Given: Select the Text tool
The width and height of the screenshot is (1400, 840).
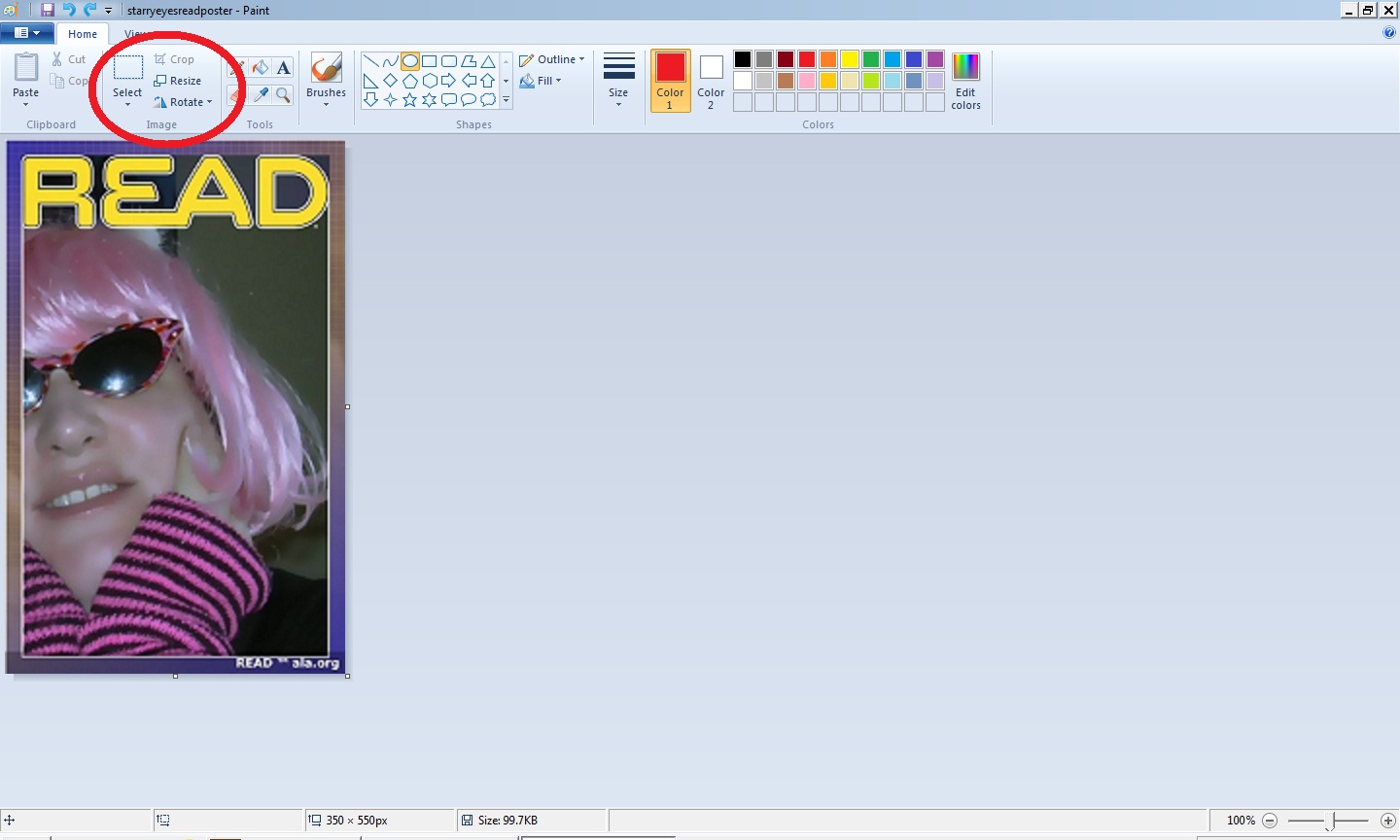Looking at the screenshot, I should (x=283, y=67).
